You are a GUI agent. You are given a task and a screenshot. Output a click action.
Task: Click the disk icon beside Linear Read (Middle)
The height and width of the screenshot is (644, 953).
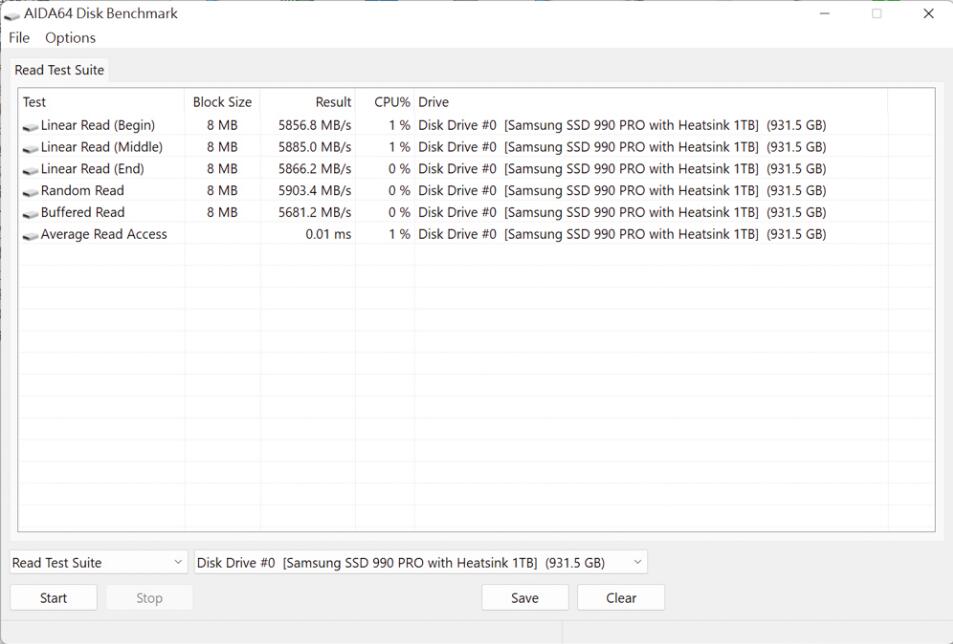tap(30, 148)
